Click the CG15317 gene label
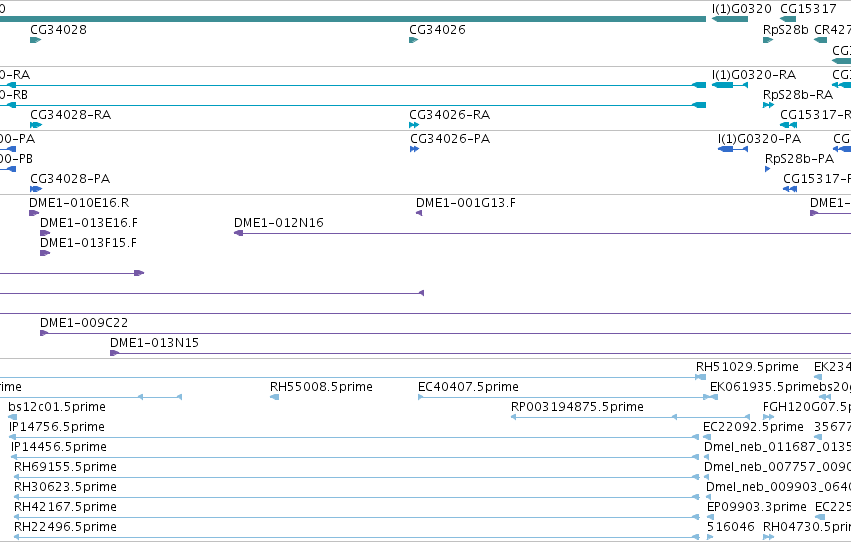The image size is (851, 542). point(808,9)
